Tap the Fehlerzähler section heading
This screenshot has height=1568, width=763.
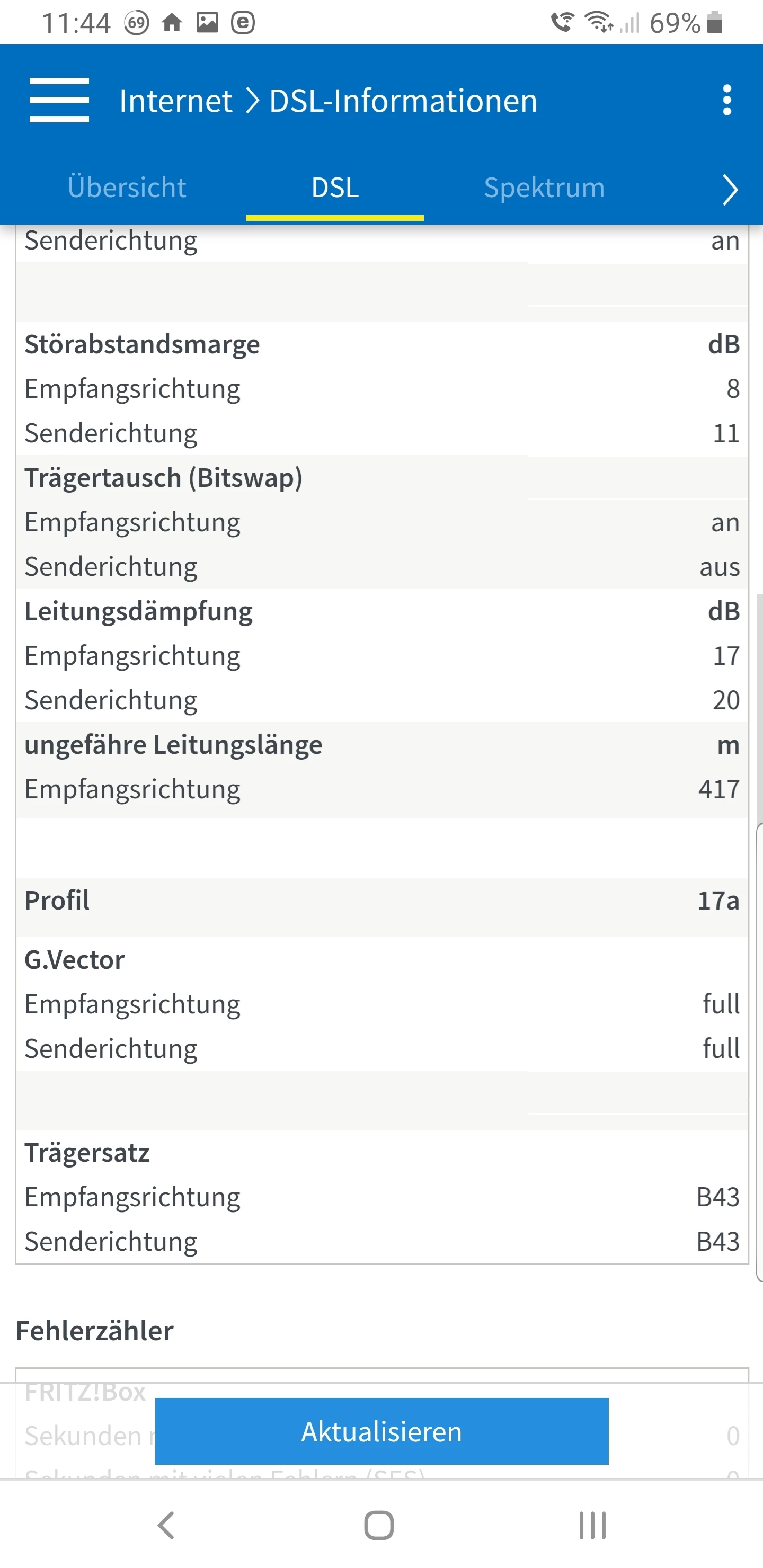pos(95,1331)
